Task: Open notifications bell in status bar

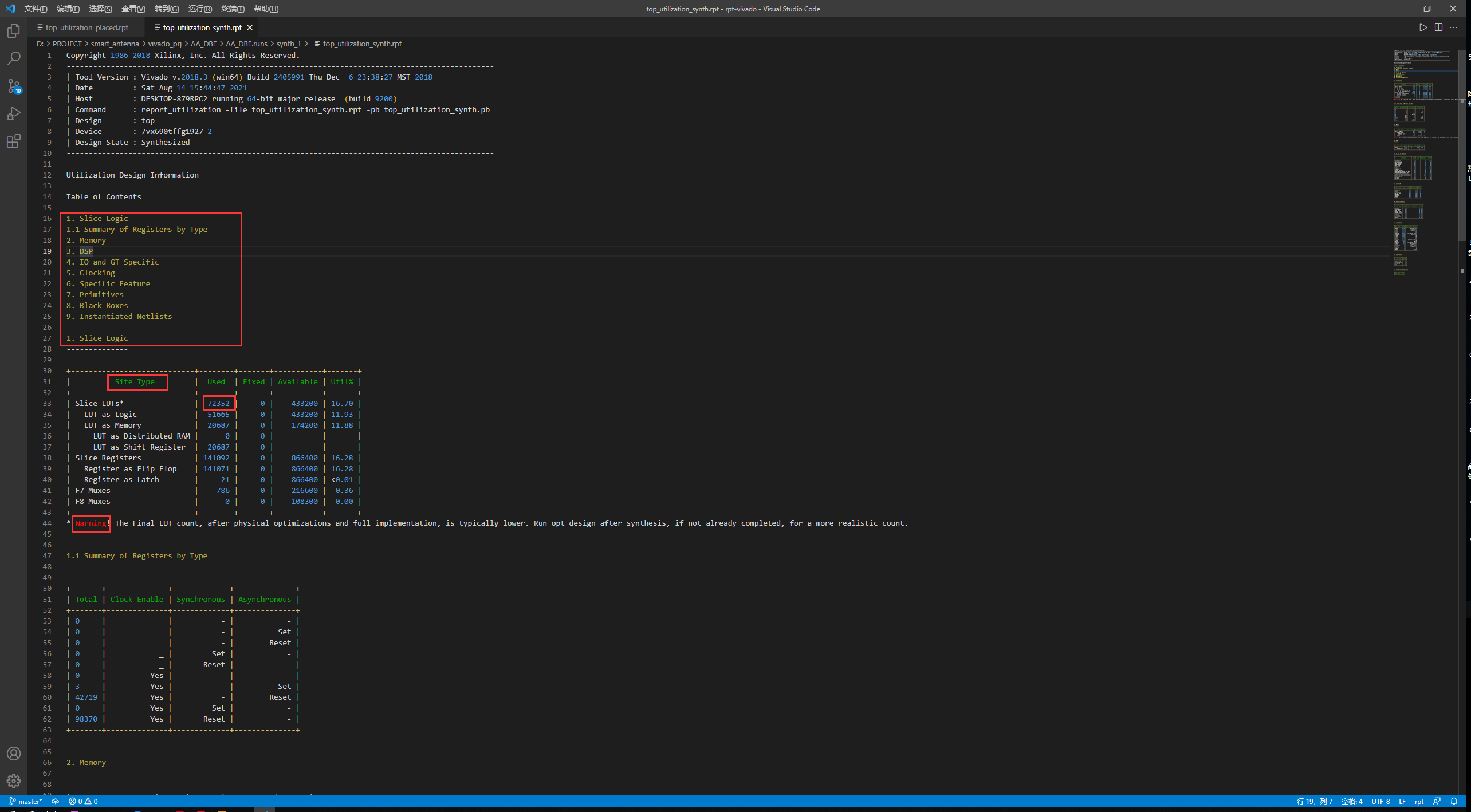Action: tap(1454, 801)
